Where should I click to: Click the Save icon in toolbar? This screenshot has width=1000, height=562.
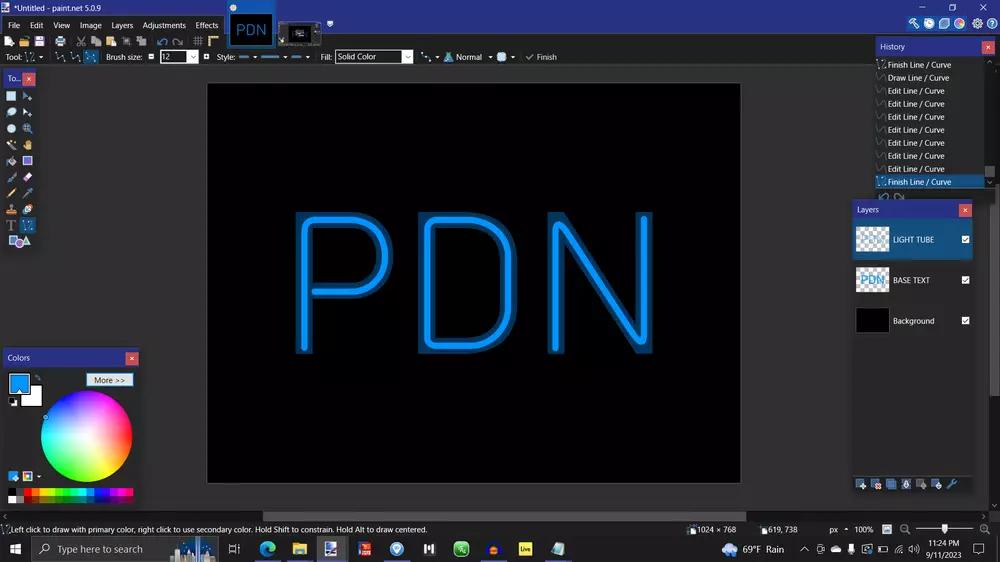tap(40, 41)
